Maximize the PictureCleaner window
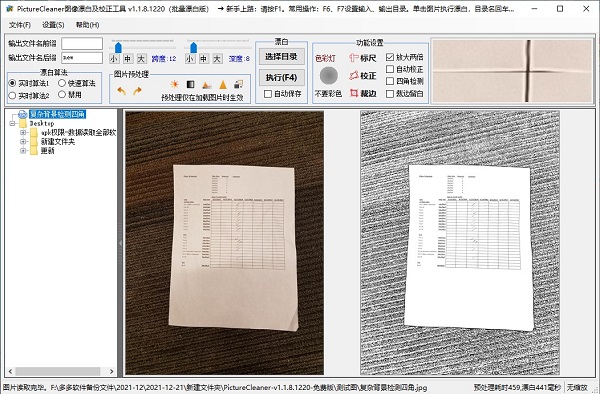 tap(560, 8)
